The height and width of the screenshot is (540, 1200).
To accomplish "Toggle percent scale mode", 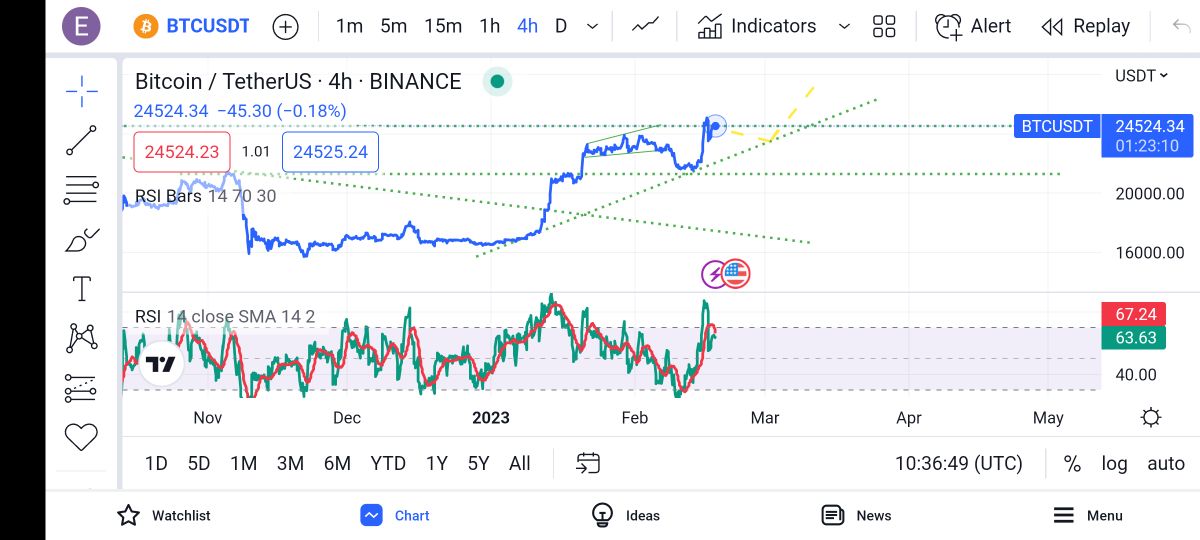I will [x=1072, y=463].
